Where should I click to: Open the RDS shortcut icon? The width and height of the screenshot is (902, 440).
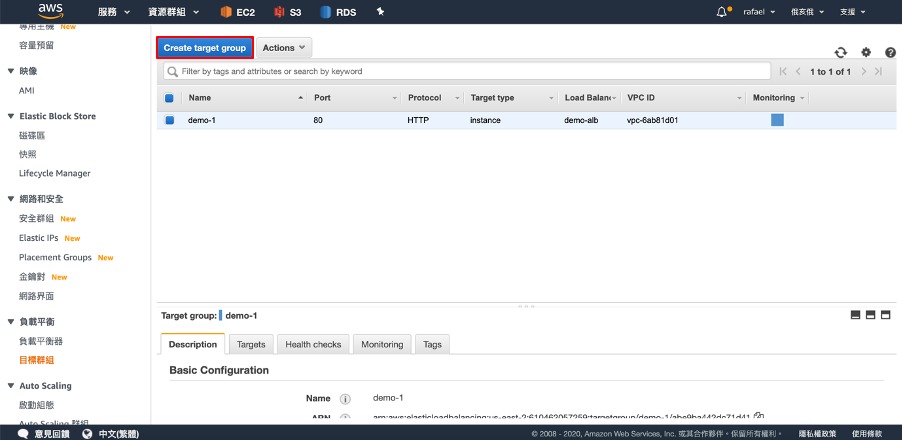click(326, 12)
